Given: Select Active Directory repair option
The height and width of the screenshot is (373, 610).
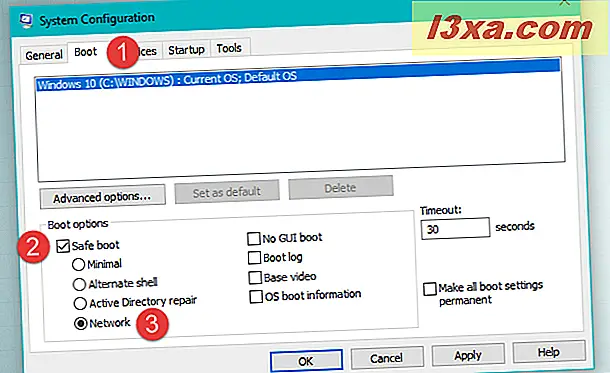Looking at the screenshot, I should pyautogui.click(x=80, y=303).
